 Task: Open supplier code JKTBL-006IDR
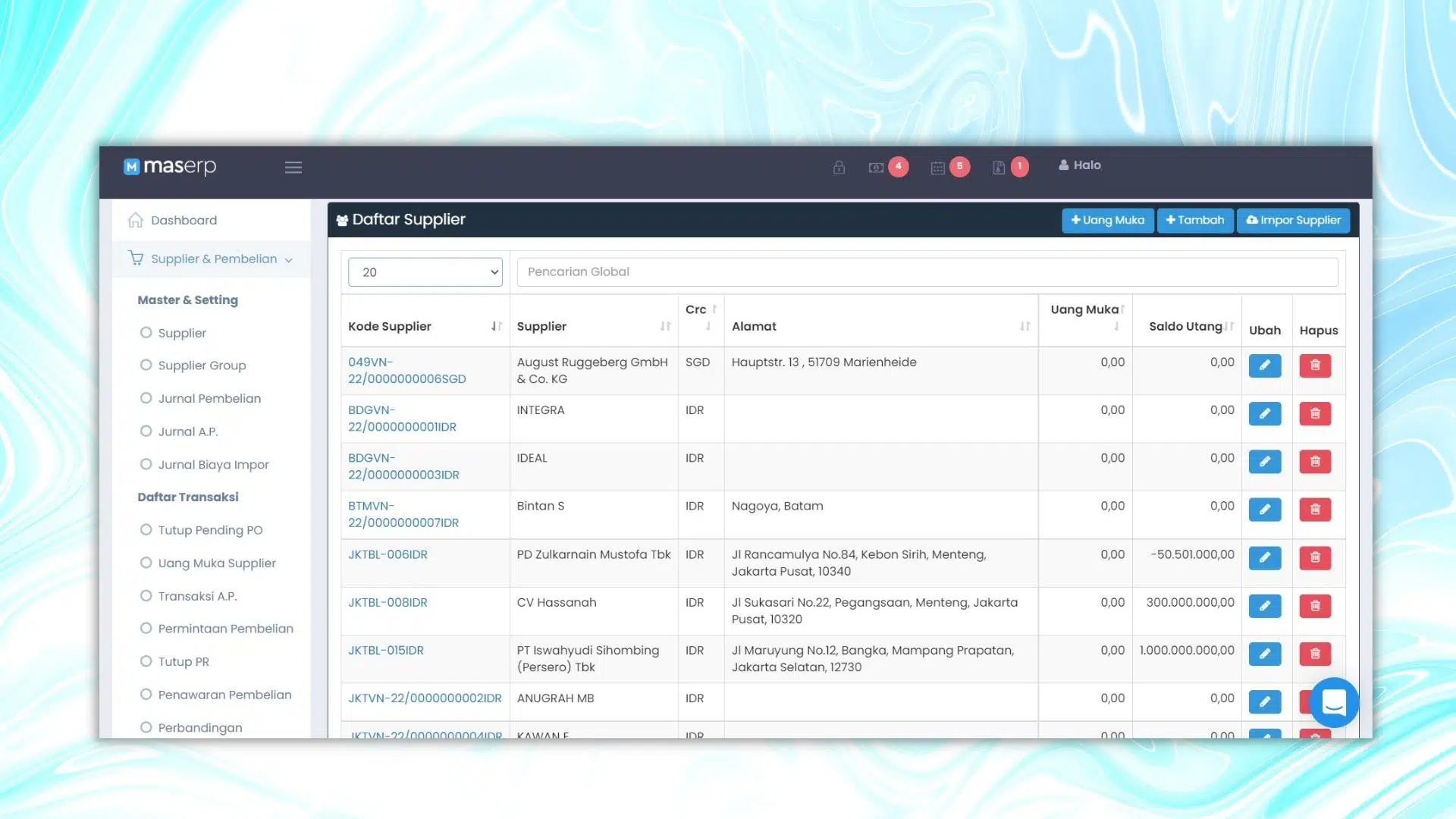pos(388,554)
